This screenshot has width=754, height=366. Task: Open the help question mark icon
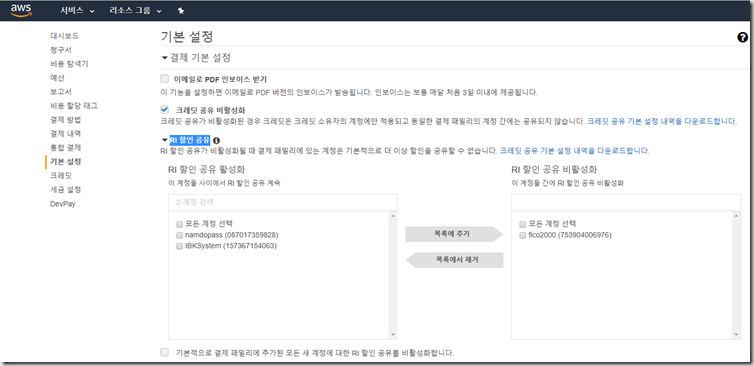(x=742, y=38)
